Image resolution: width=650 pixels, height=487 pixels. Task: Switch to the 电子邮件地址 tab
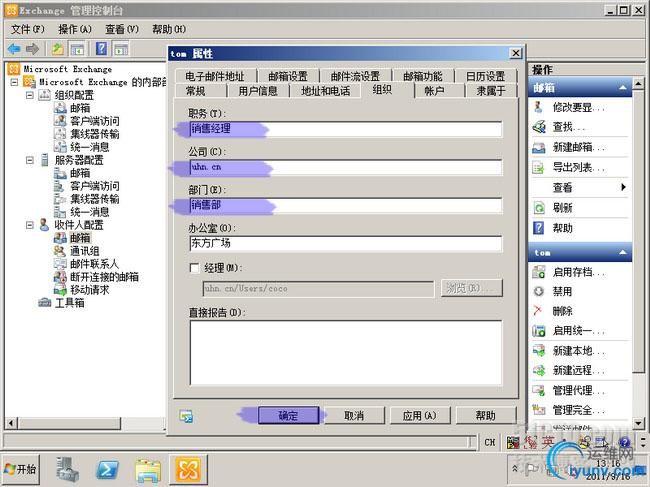215,76
